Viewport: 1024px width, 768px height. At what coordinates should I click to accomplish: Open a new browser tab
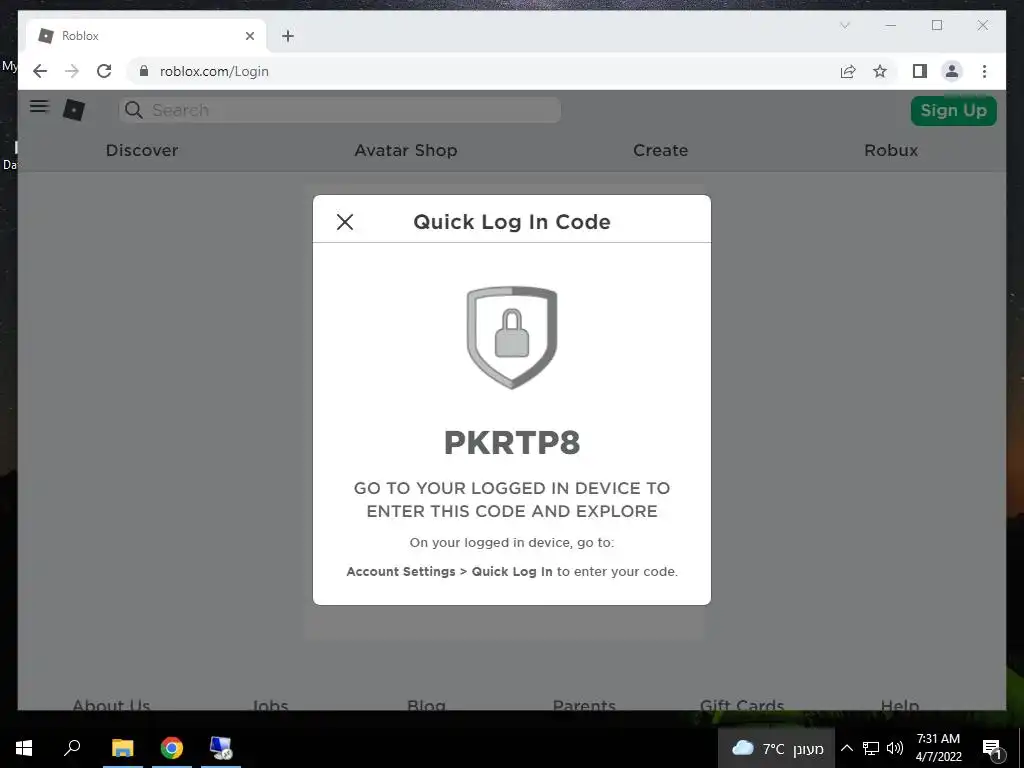point(288,36)
